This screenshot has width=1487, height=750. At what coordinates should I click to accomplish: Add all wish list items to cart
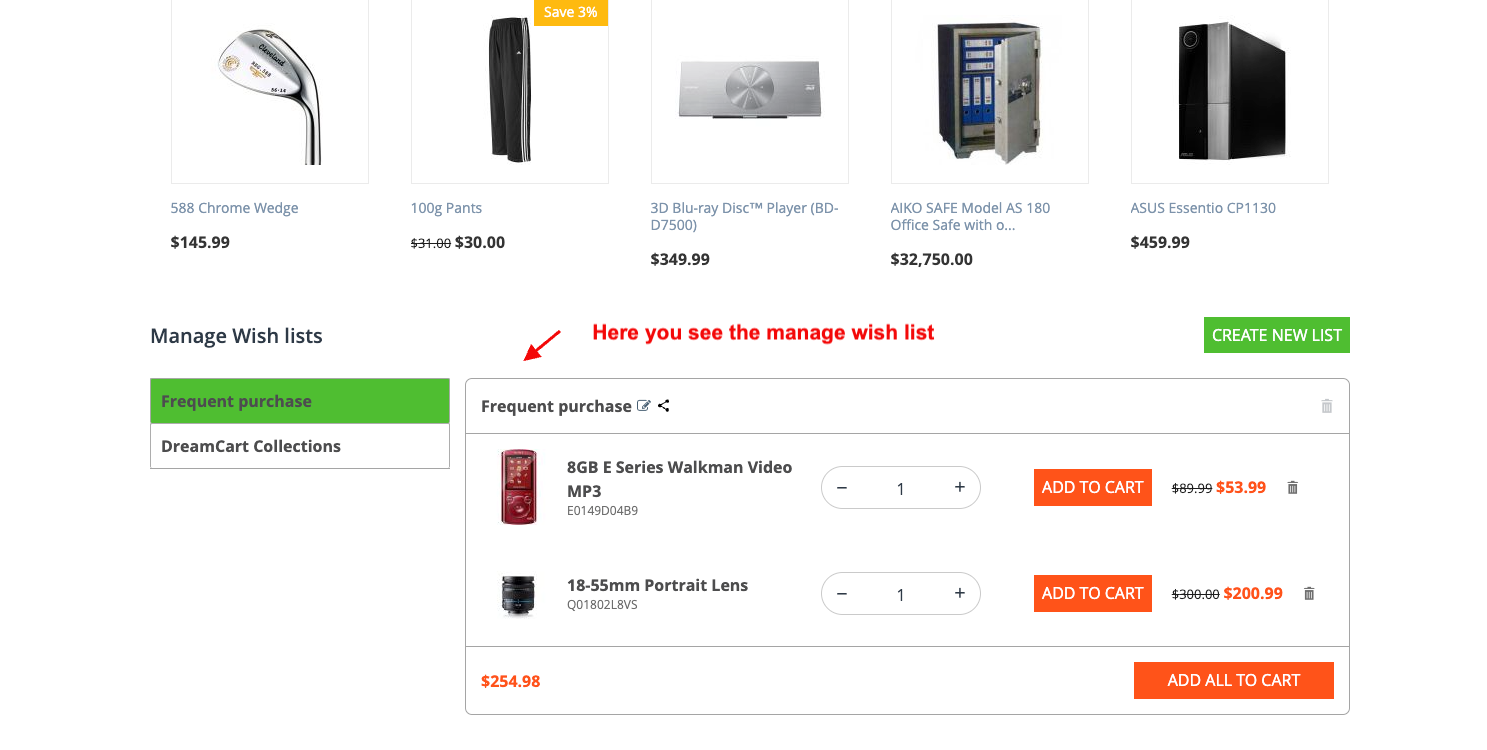(1233, 680)
